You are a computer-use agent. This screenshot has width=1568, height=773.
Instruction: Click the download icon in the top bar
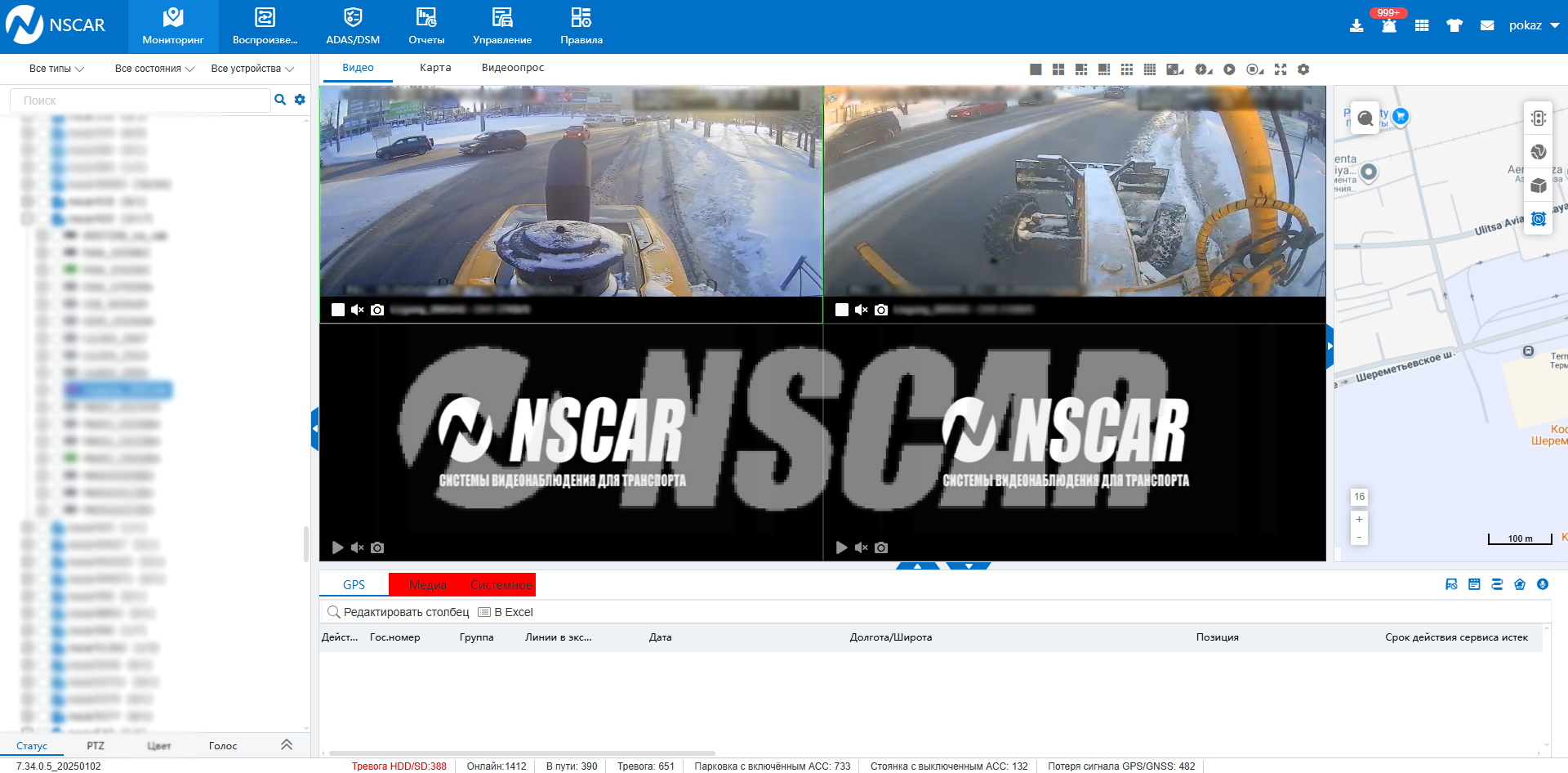click(1356, 26)
